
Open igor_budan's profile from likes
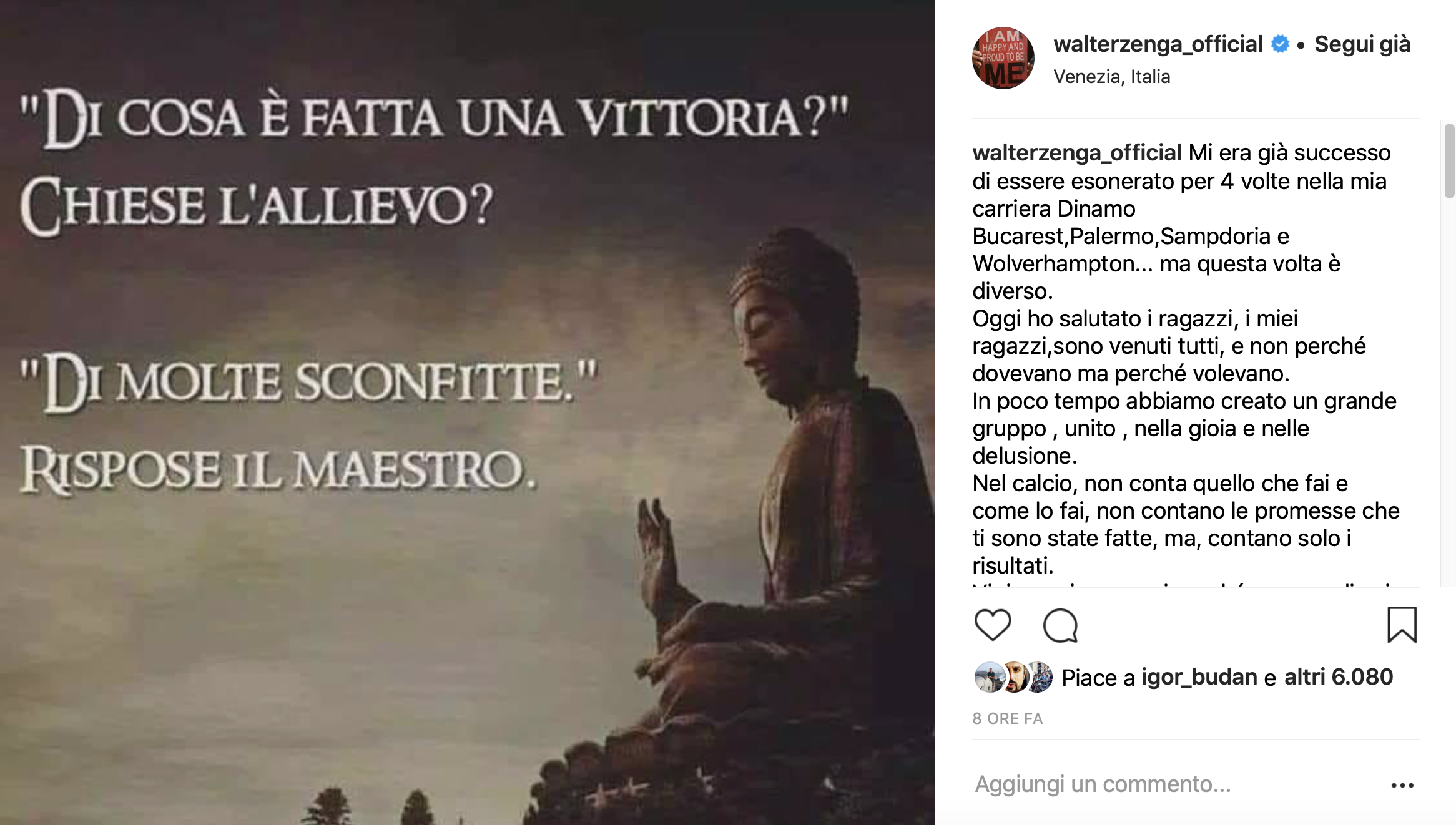[x=1199, y=677]
